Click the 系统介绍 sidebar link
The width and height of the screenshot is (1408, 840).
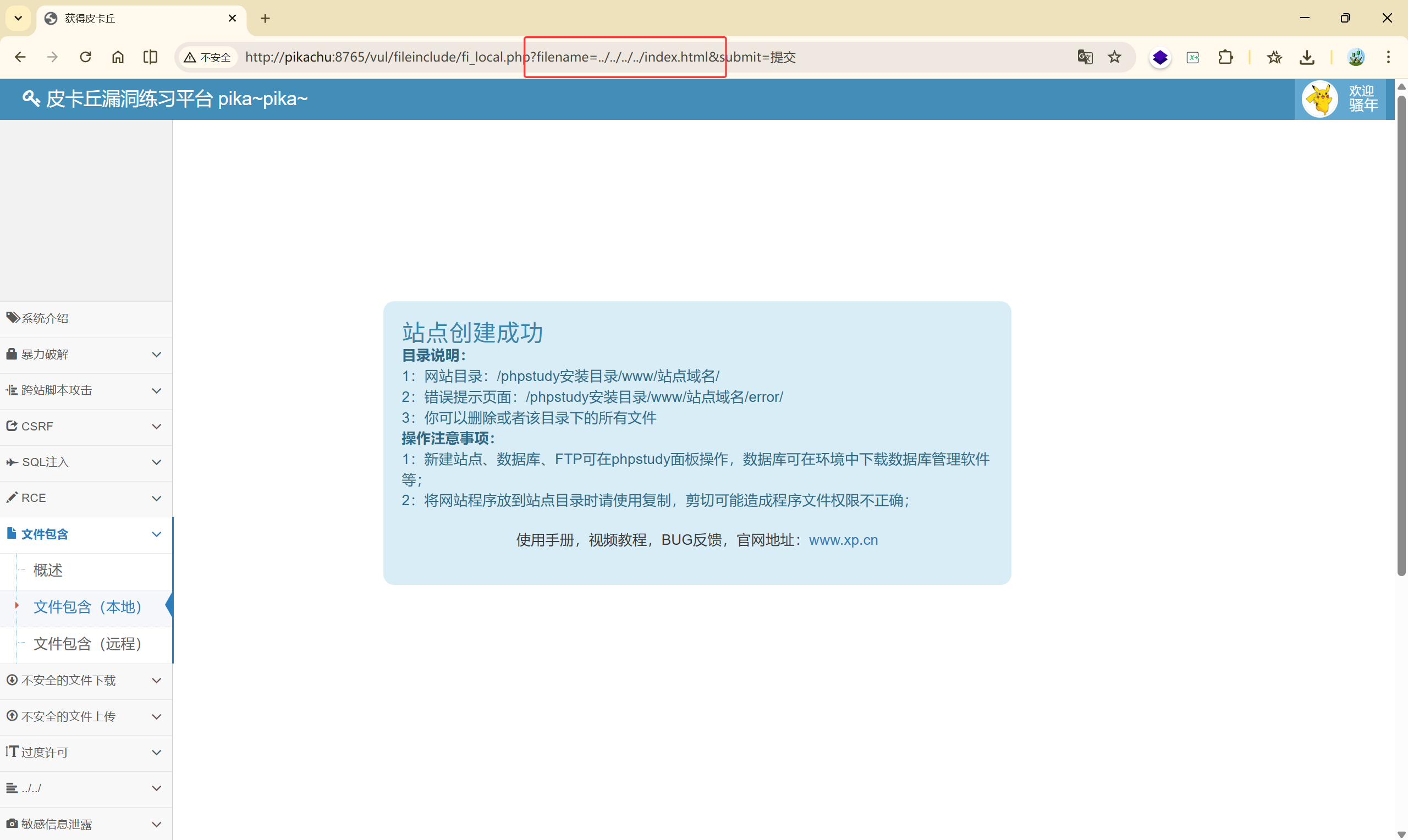[45, 318]
